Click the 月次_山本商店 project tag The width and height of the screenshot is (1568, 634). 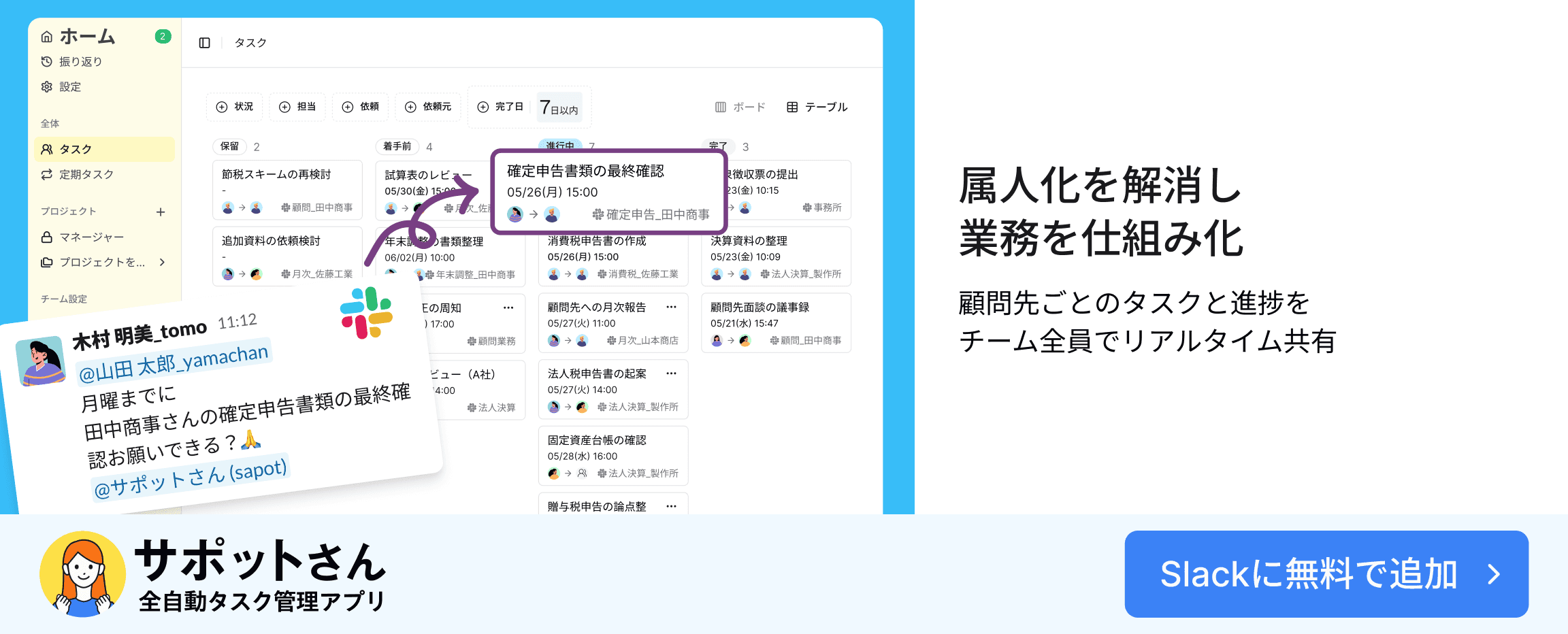642,341
